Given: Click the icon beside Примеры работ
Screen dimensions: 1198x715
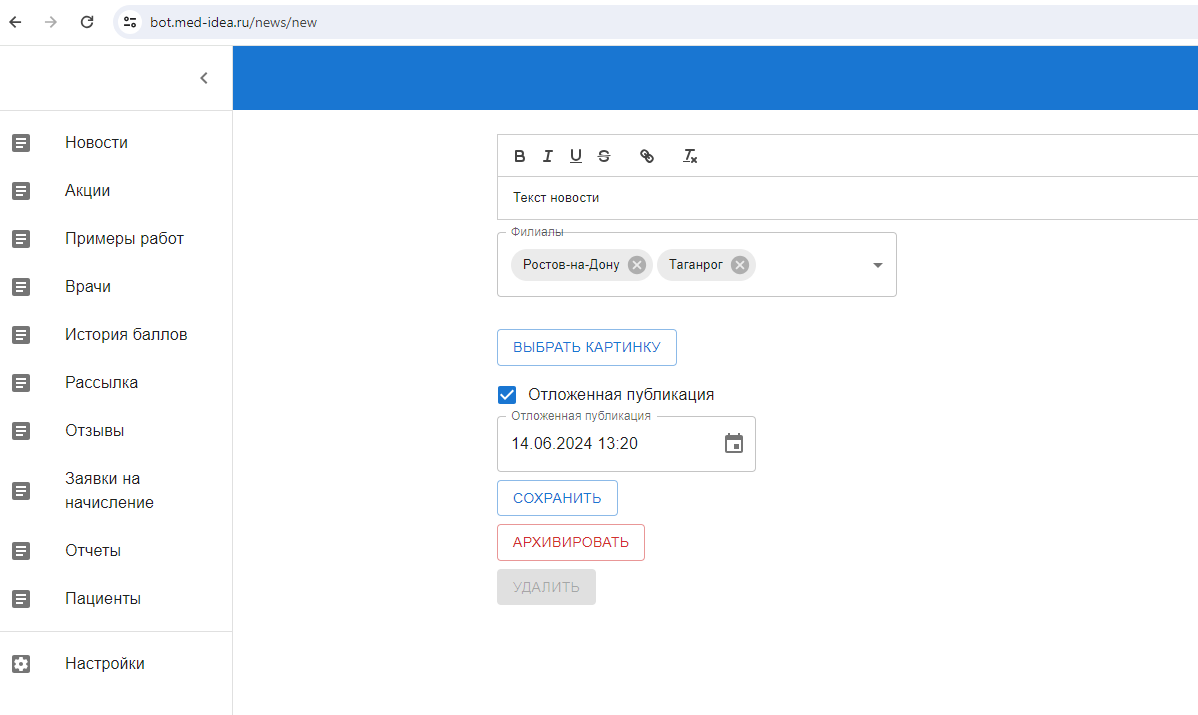Looking at the screenshot, I should click(x=21, y=239).
